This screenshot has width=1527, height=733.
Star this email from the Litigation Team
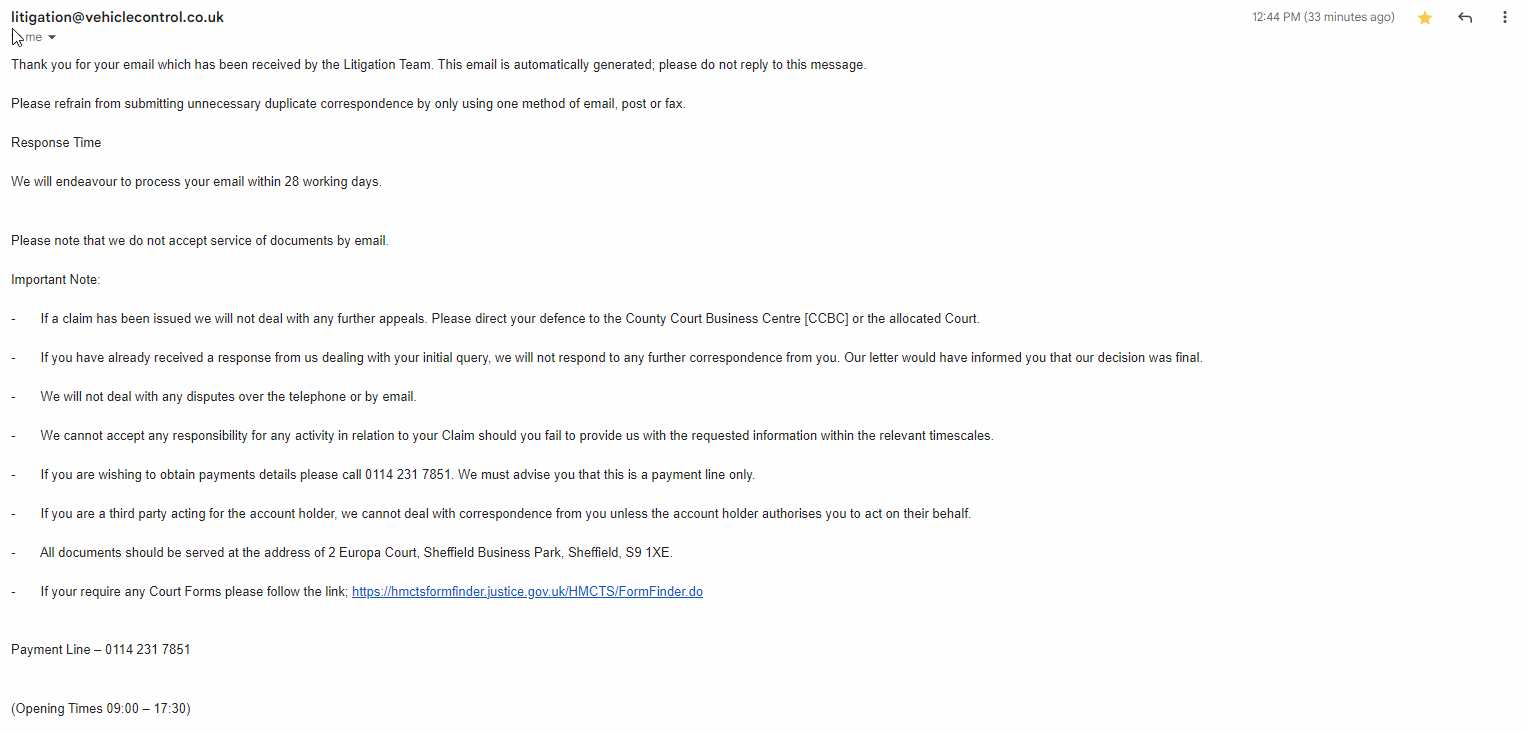tap(1425, 18)
